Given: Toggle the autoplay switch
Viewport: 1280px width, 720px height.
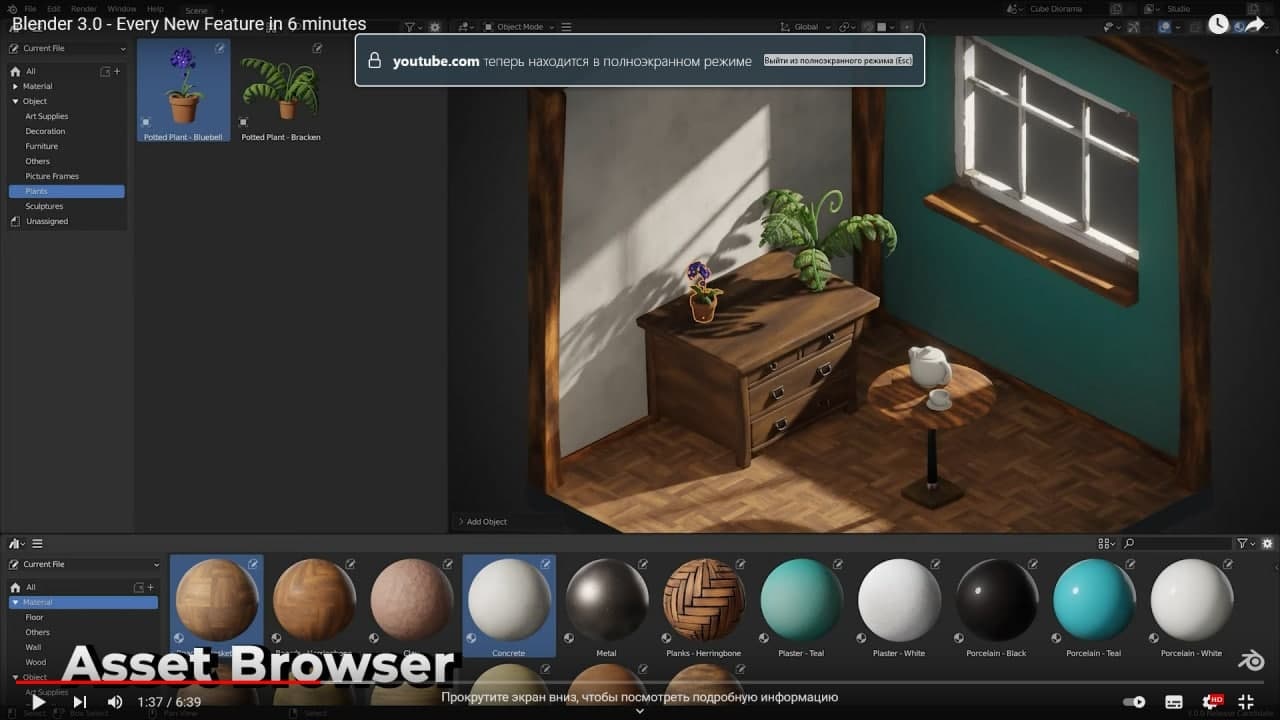Looking at the screenshot, I should pos(1134,702).
